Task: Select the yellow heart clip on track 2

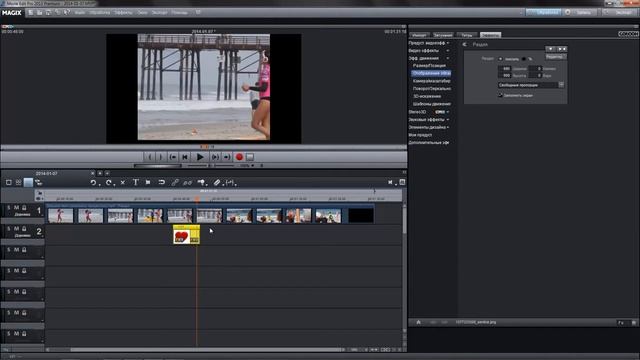Action: tap(187, 235)
